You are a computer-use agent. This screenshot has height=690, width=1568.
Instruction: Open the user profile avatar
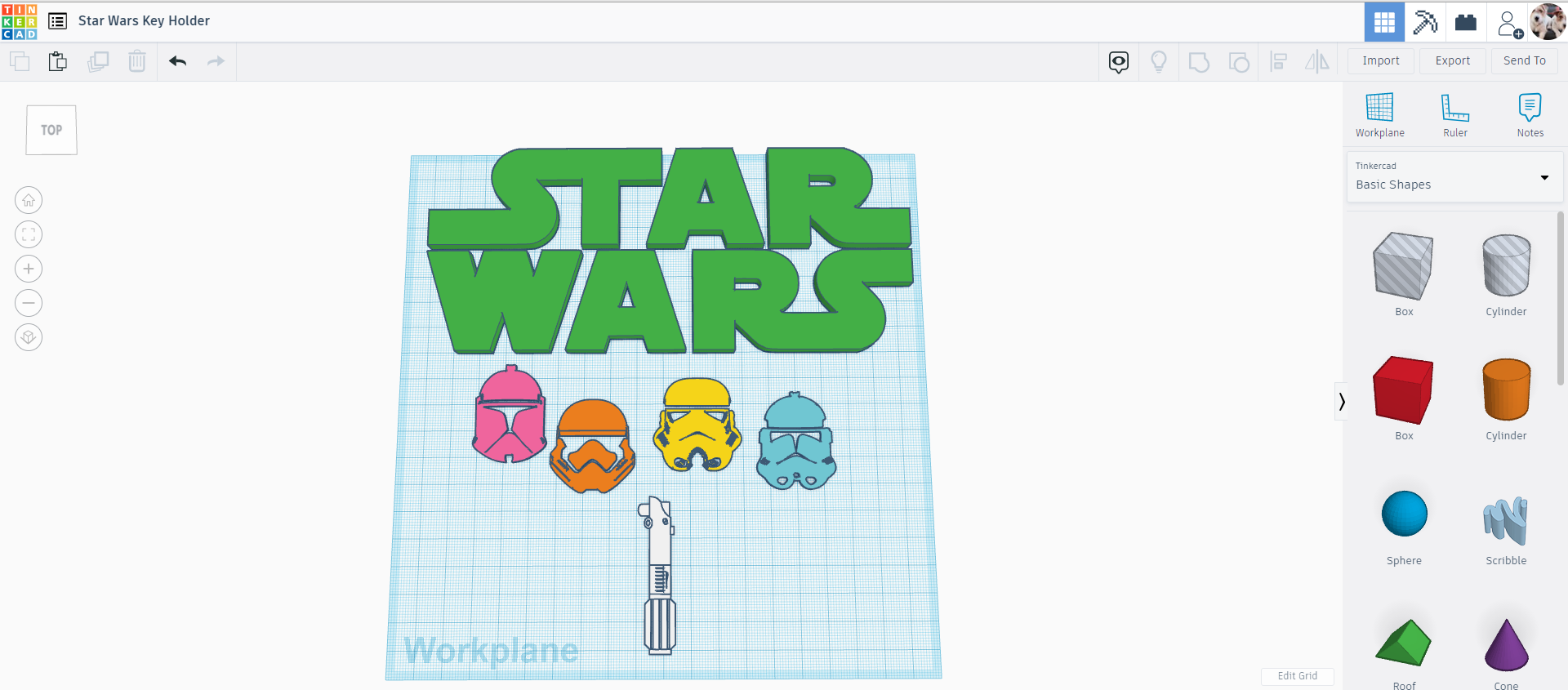pyautogui.click(x=1548, y=21)
